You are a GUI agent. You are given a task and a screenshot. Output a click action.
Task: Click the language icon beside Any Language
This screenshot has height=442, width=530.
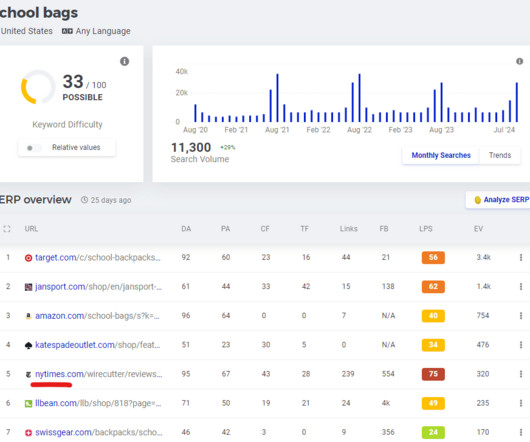click(67, 31)
